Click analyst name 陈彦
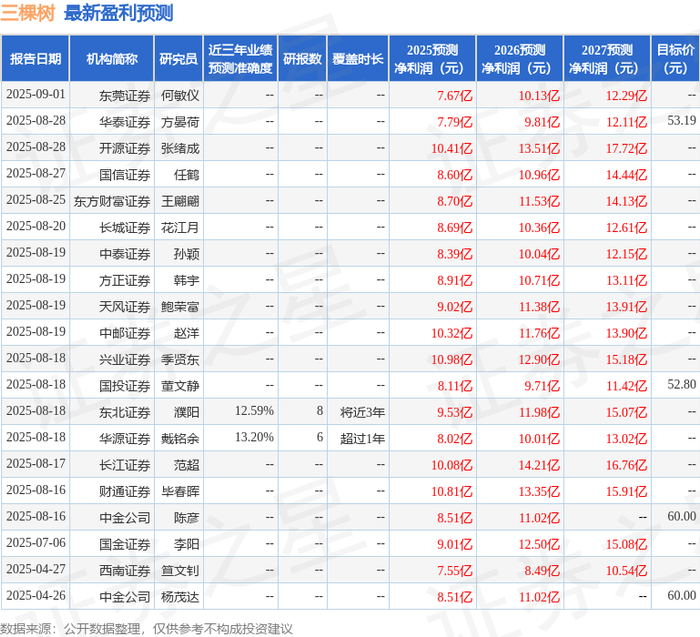 pos(187,518)
